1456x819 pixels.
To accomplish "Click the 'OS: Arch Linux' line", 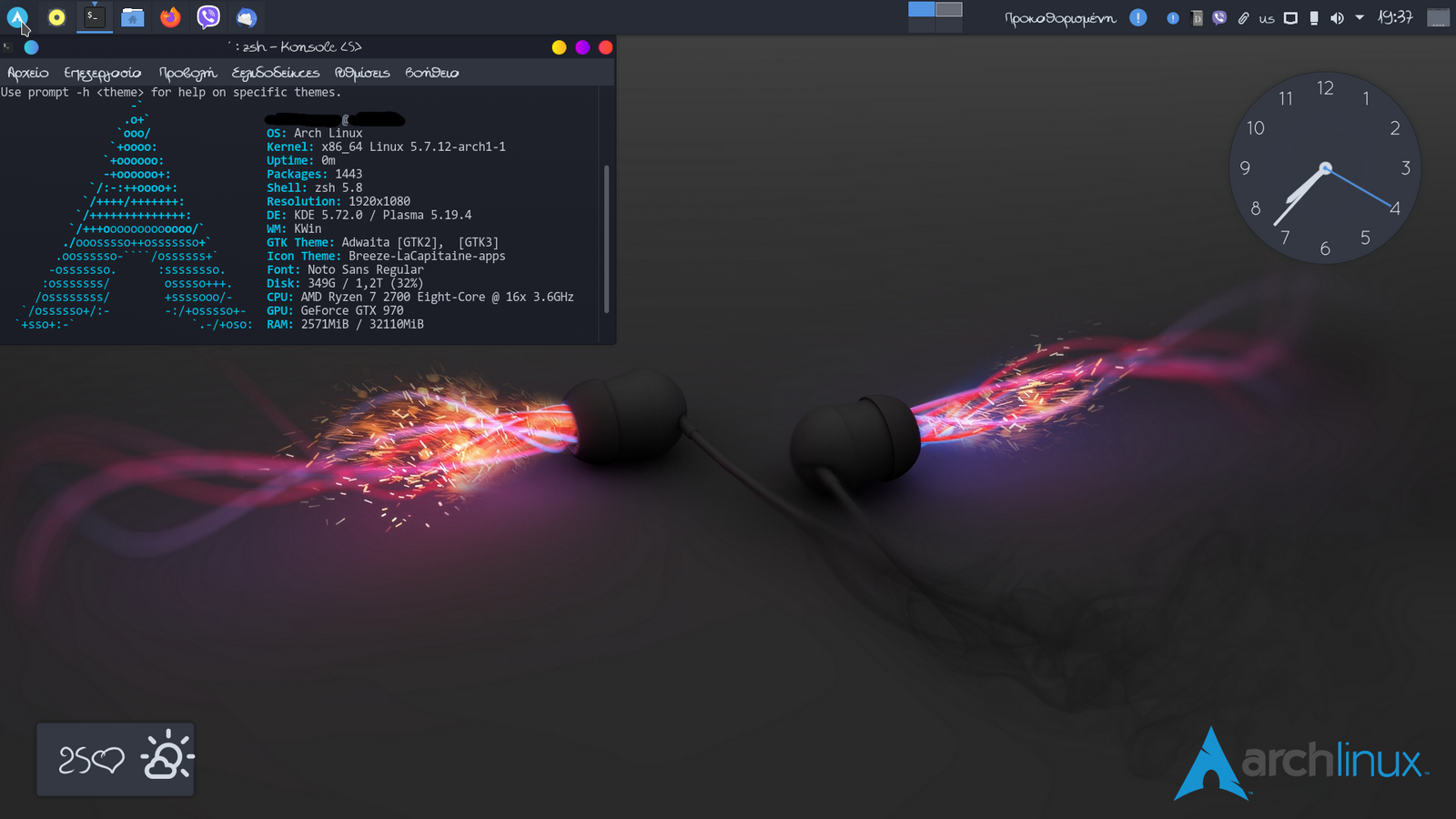I will 314,133.
